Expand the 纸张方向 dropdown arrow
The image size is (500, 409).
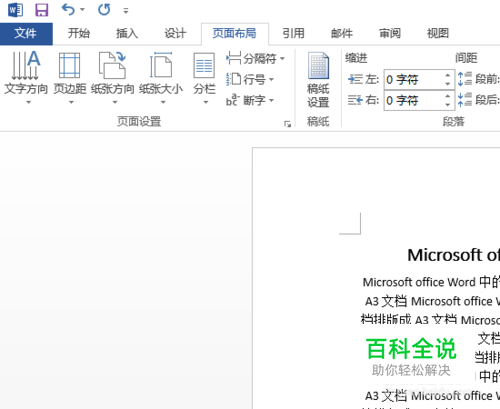pyautogui.click(x=115, y=102)
